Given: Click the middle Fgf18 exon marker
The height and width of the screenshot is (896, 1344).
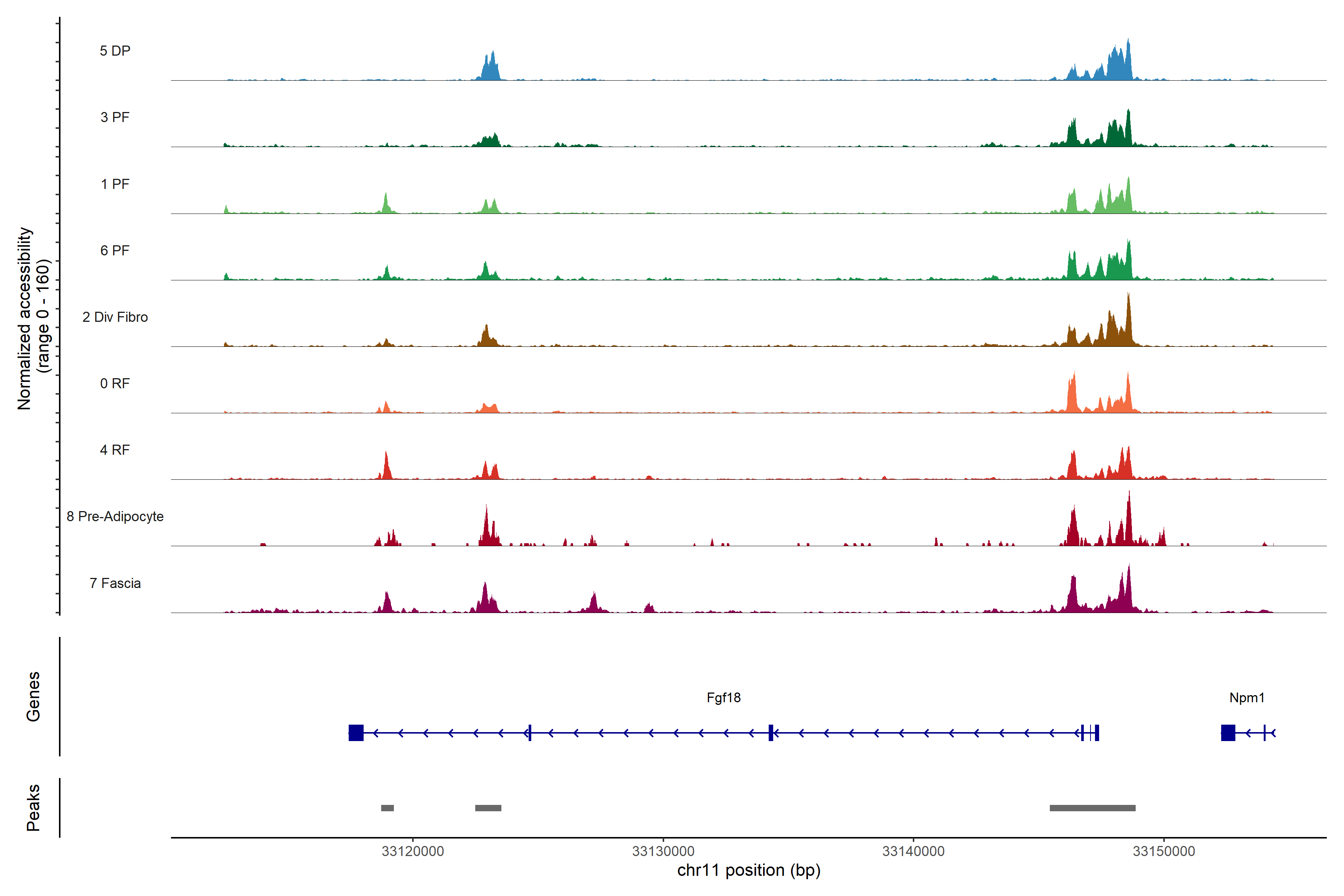Looking at the screenshot, I should coord(771,732).
